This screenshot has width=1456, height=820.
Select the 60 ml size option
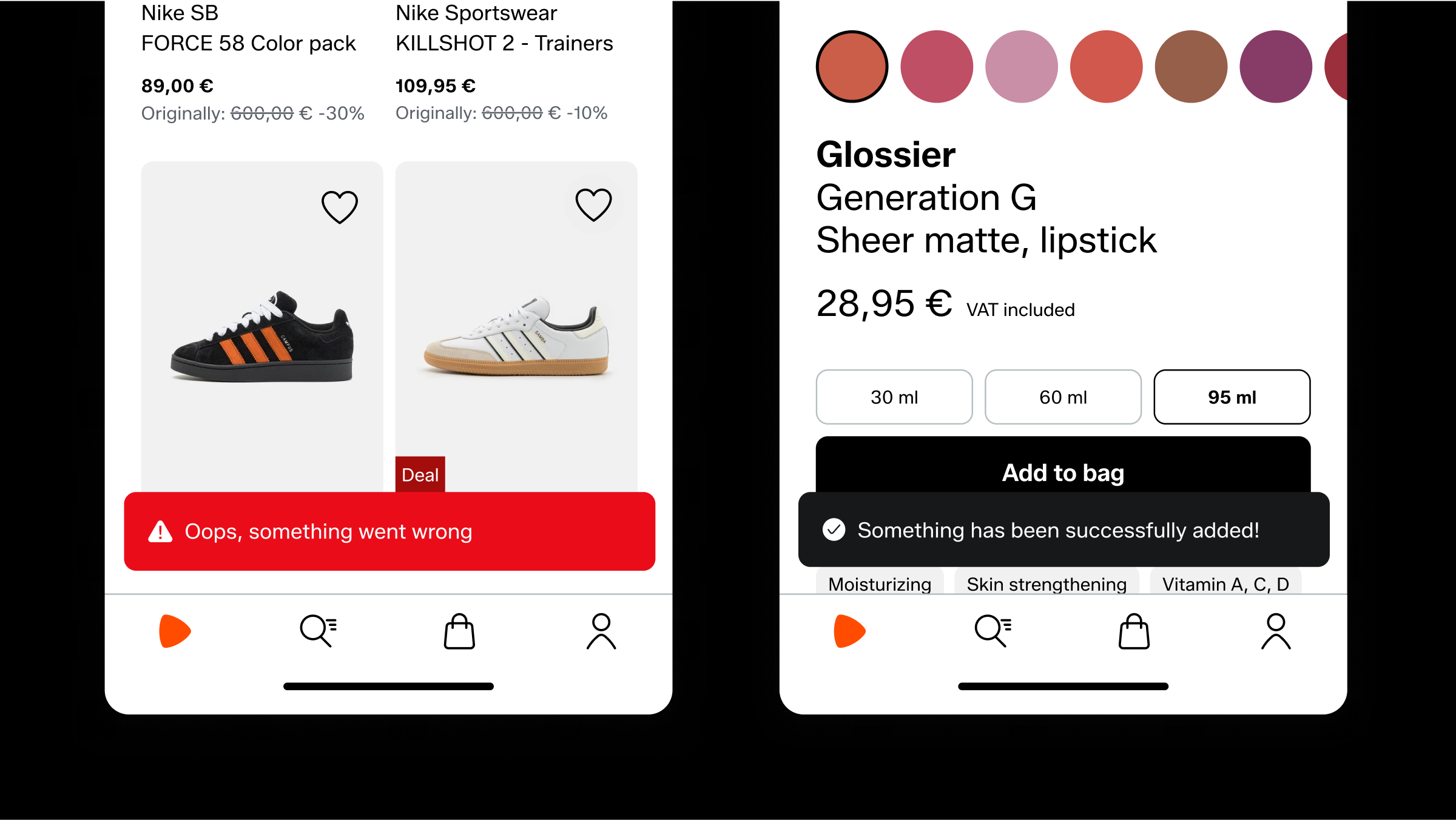pyautogui.click(x=1063, y=397)
